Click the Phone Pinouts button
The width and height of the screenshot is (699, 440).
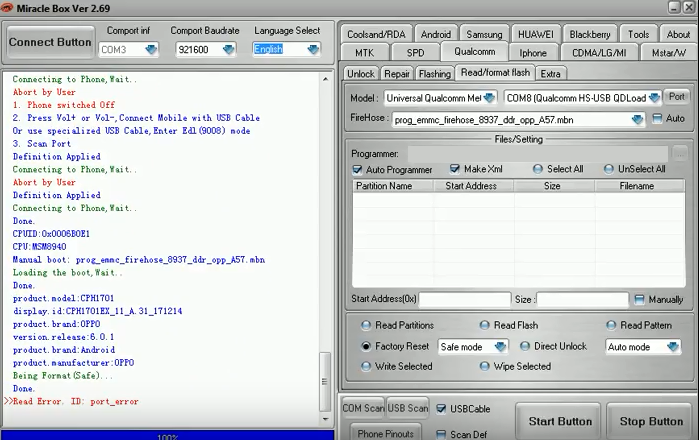tap(386, 433)
